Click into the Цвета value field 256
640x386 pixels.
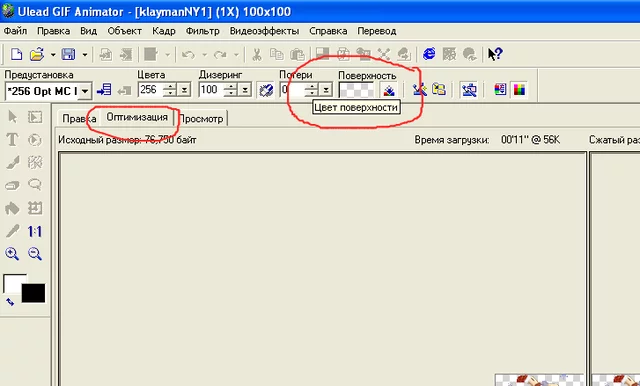pyautogui.click(x=150, y=90)
